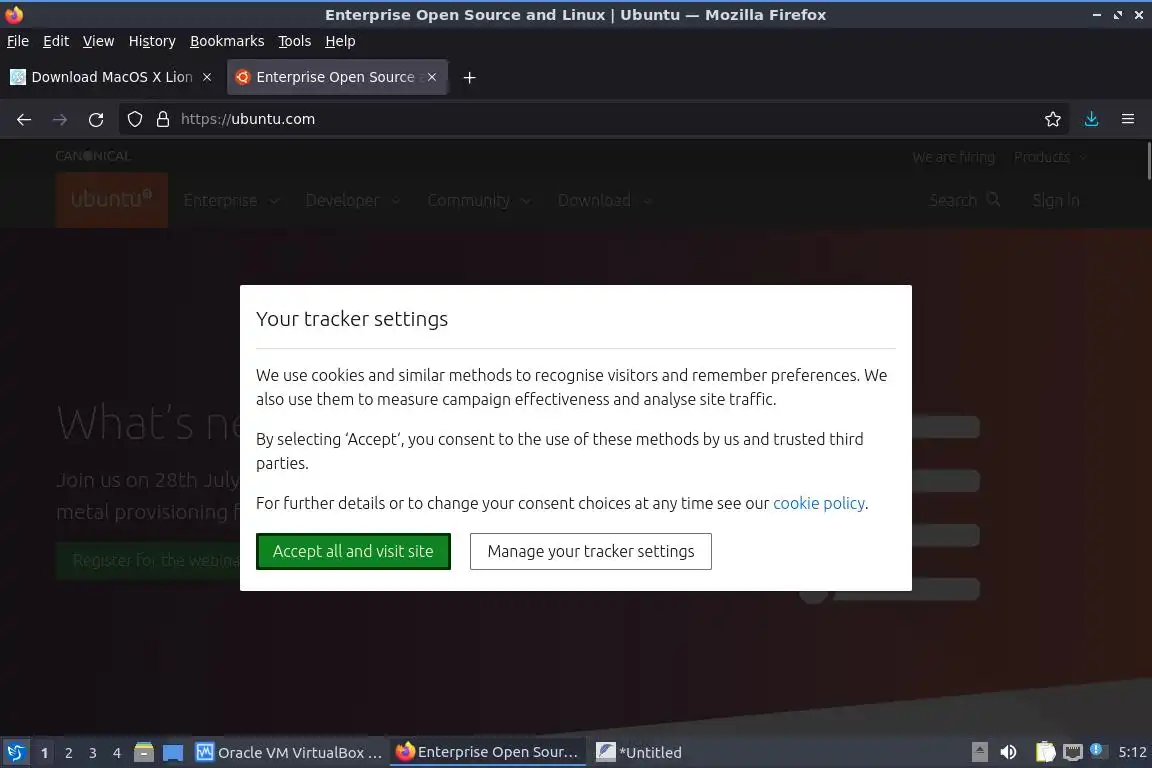Bookmark this page with the star icon
This screenshot has height=768, width=1152.
pos(1053,119)
